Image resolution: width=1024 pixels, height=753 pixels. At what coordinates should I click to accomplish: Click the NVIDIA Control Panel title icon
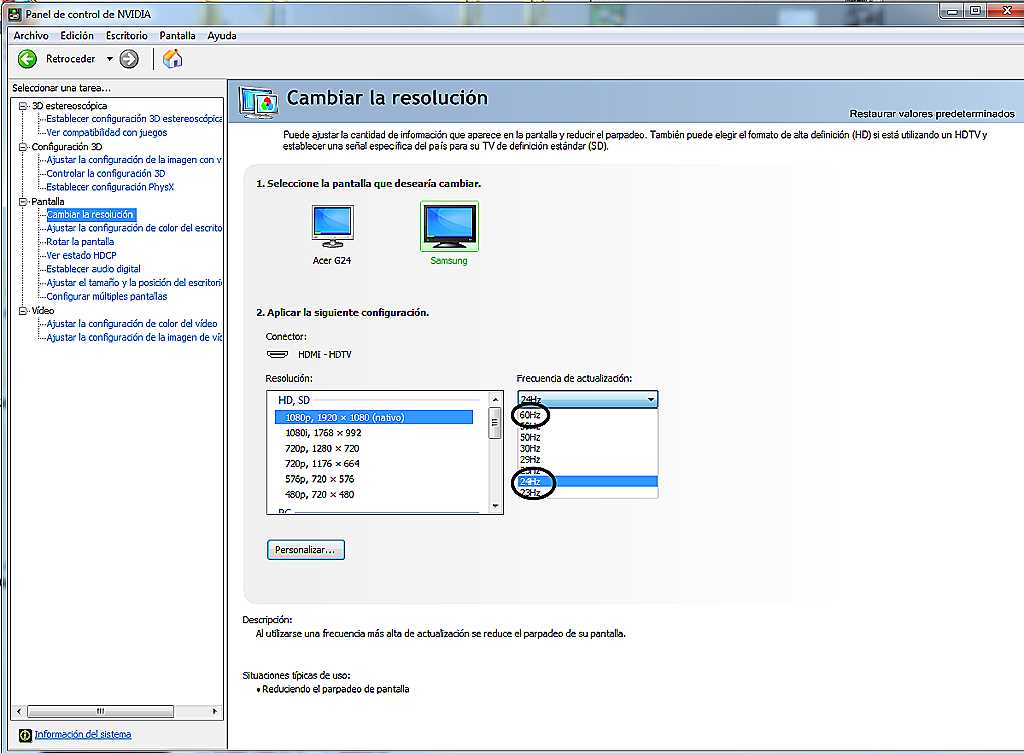(x=14, y=14)
